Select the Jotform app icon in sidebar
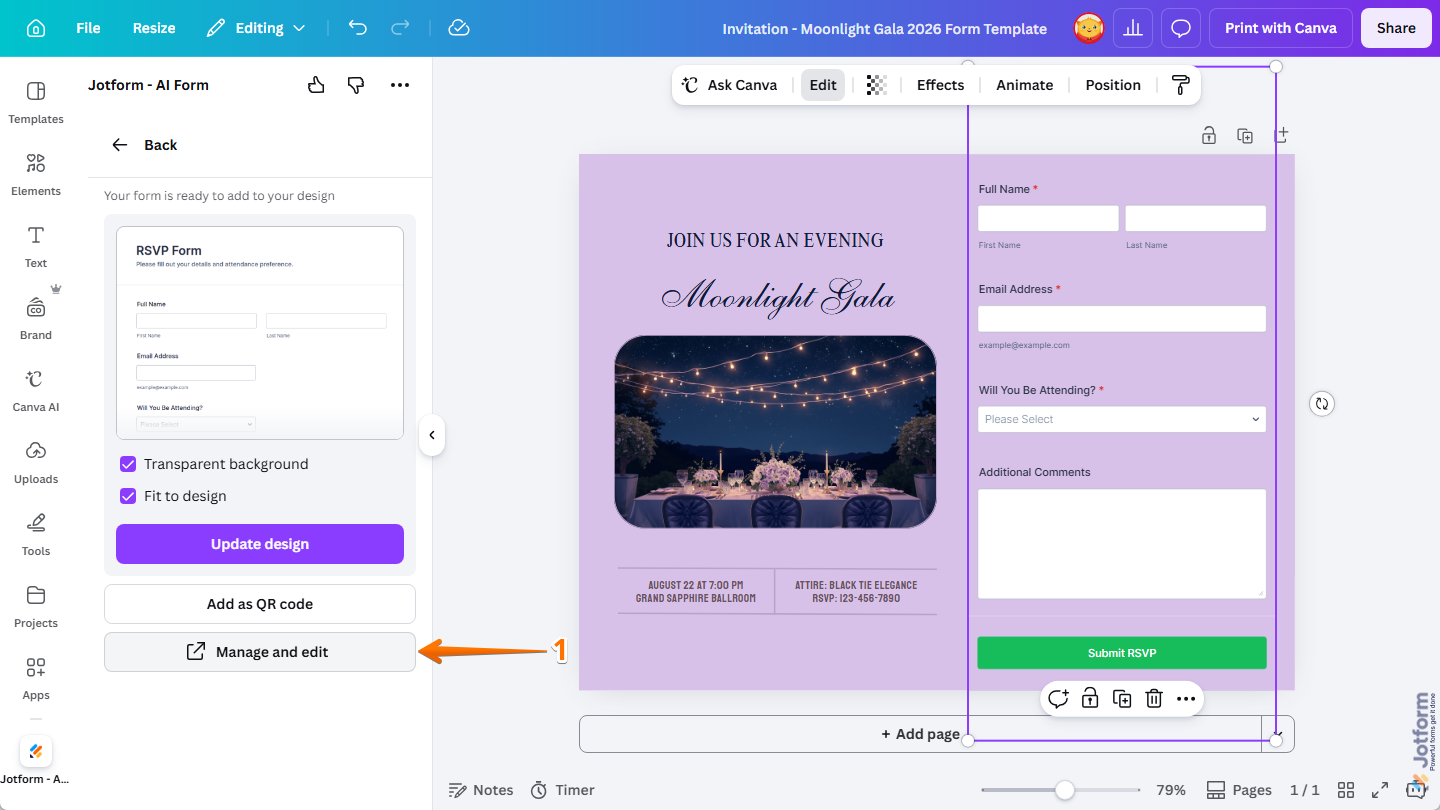The width and height of the screenshot is (1440, 810). [36, 751]
